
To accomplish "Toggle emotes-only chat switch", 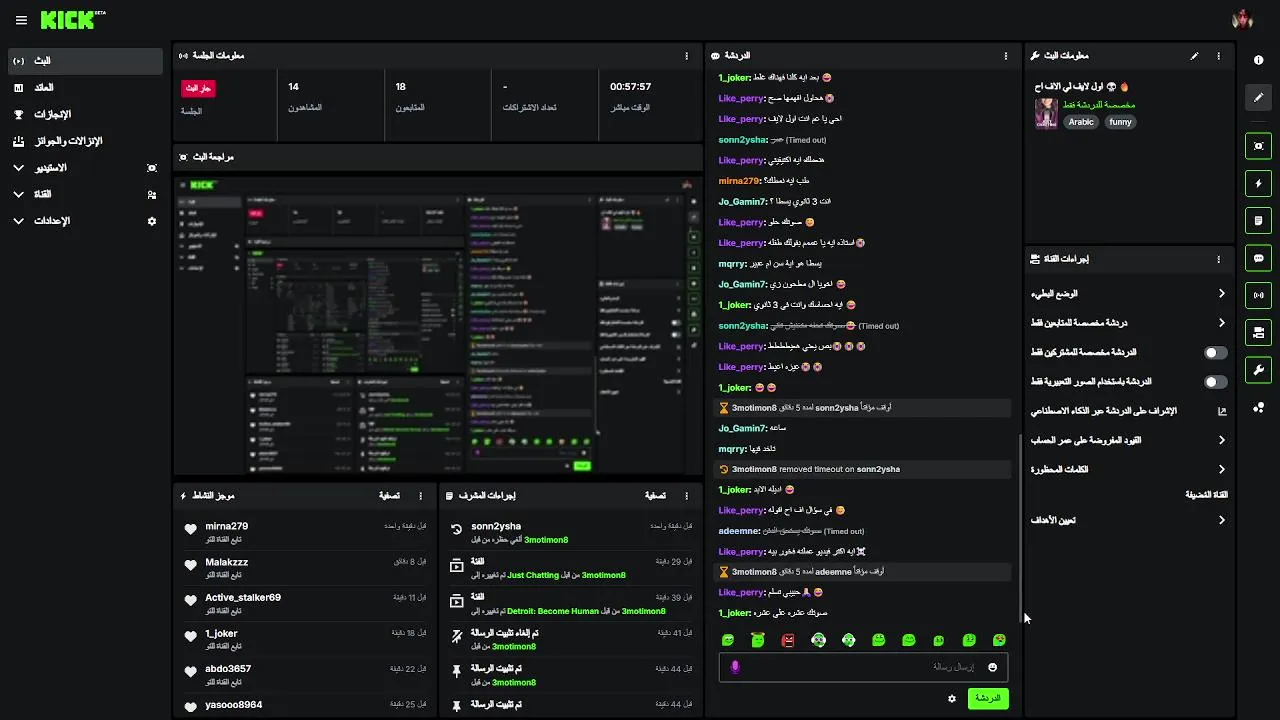I will point(1215,382).
